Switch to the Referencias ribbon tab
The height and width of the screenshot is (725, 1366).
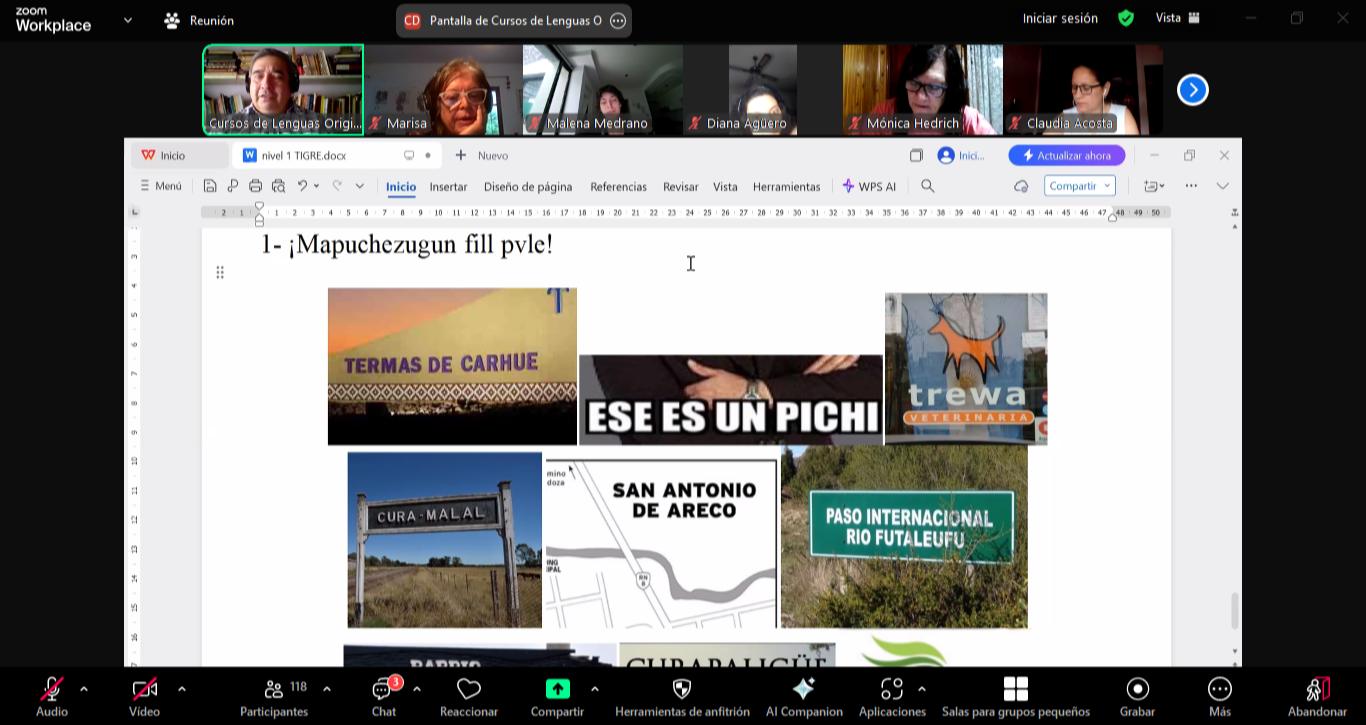click(x=618, y=186)
